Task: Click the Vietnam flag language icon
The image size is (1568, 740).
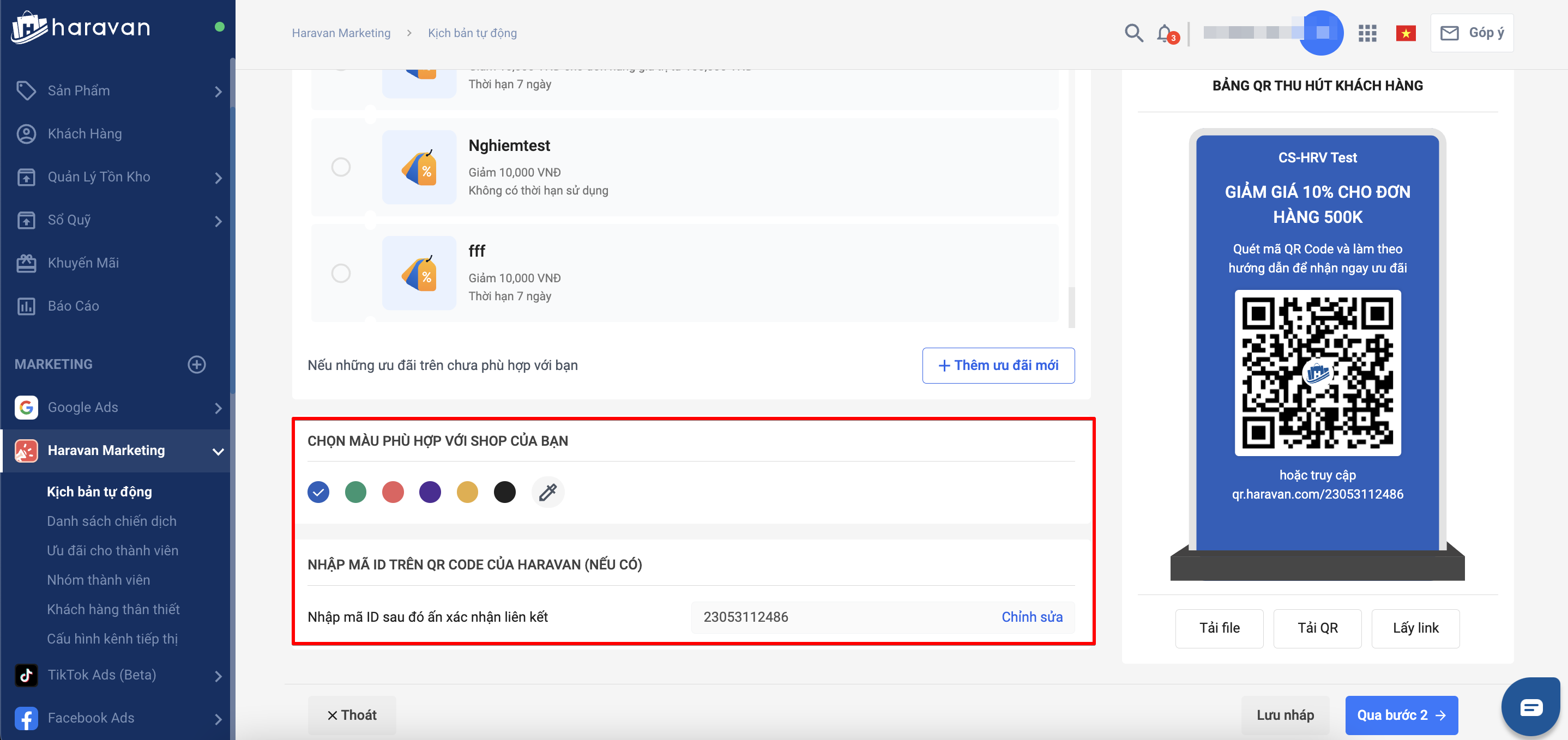Action: coord(1406,33)
